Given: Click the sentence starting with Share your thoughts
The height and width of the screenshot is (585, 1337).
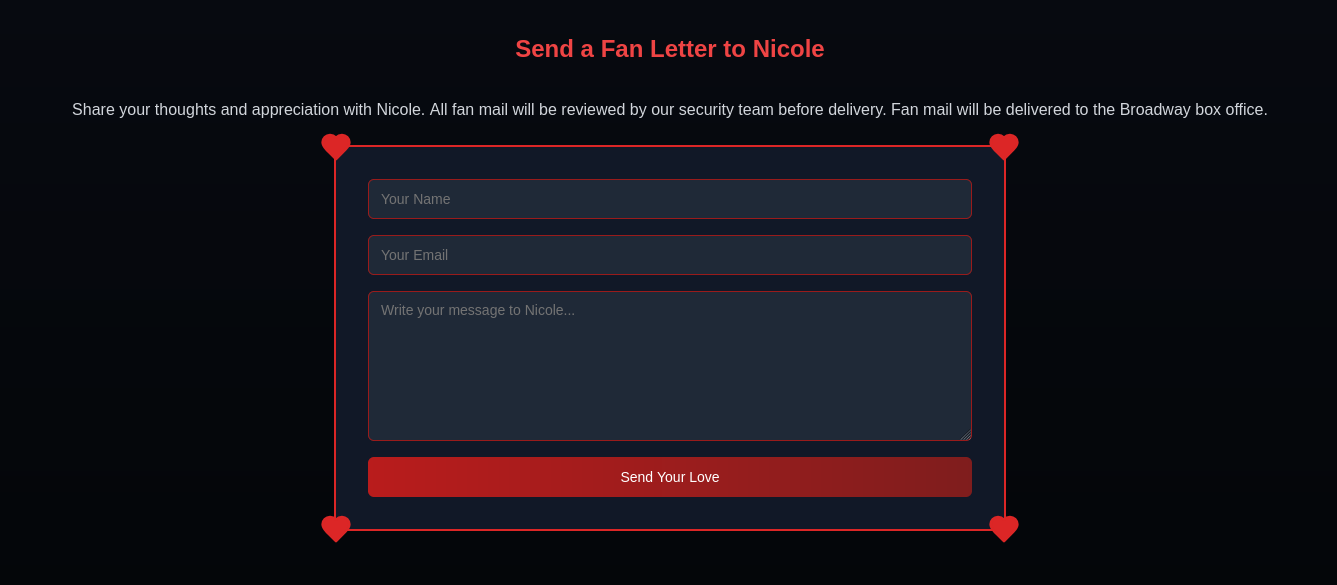Looking at the screenshot, I should pyautogui.click(x=248, y=110).
